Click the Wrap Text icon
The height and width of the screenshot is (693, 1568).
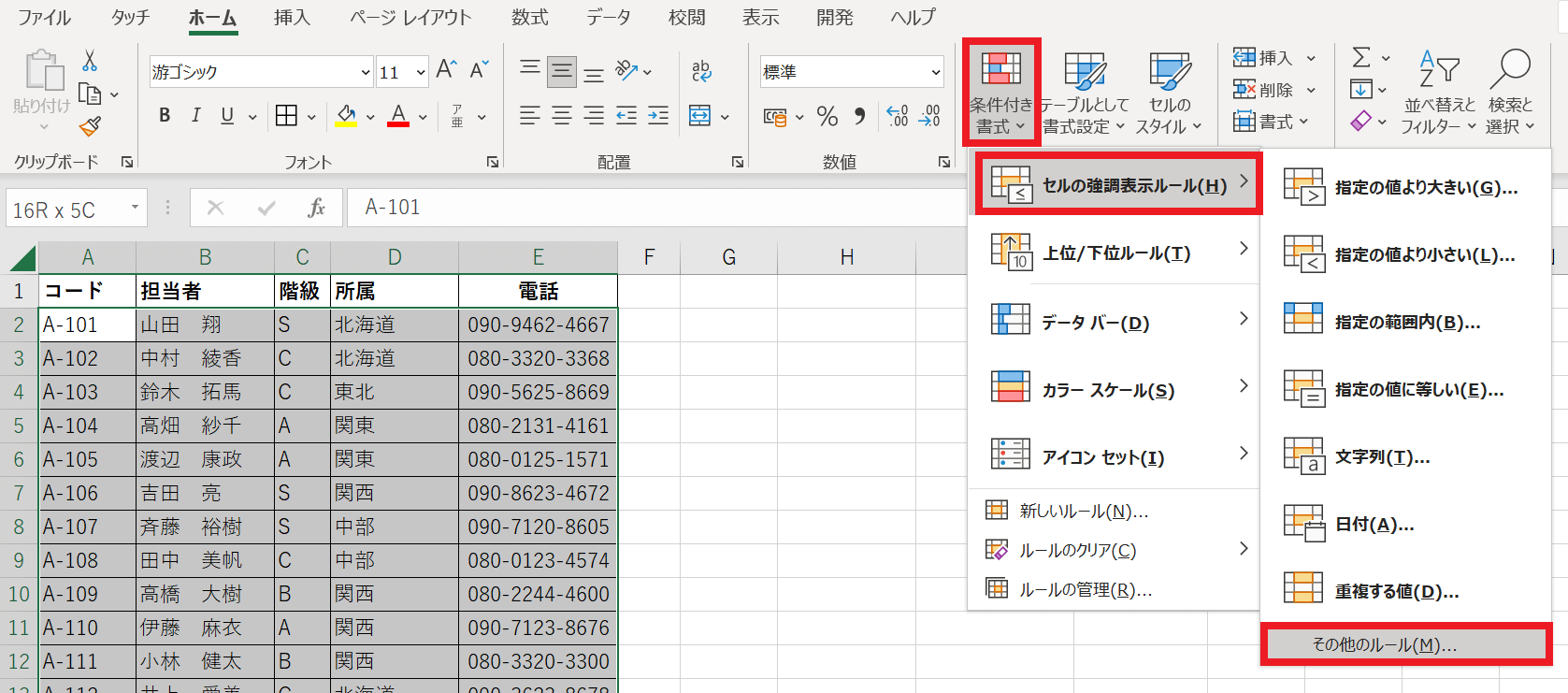701,71
